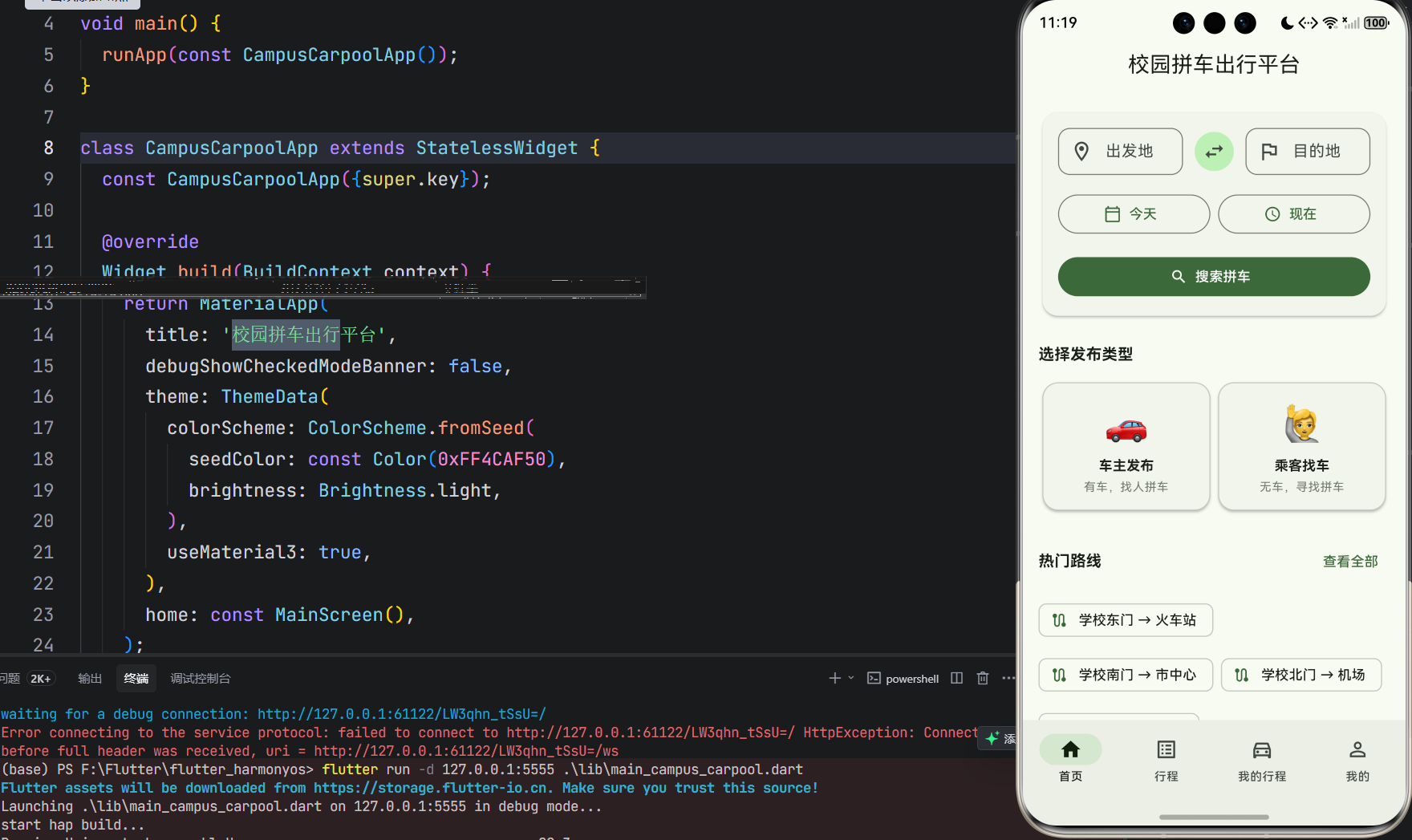
Task: Open the 调试控制台 (Debug Console) tab
Action: pos(201,679)
